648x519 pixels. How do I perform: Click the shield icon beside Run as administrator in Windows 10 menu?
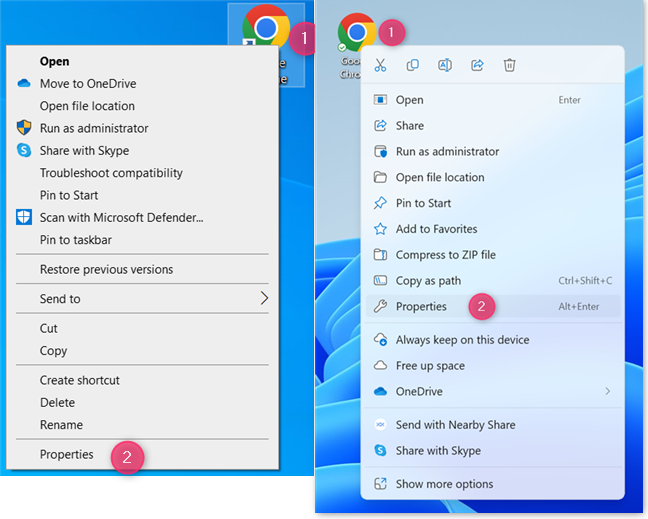coord(24,128)
